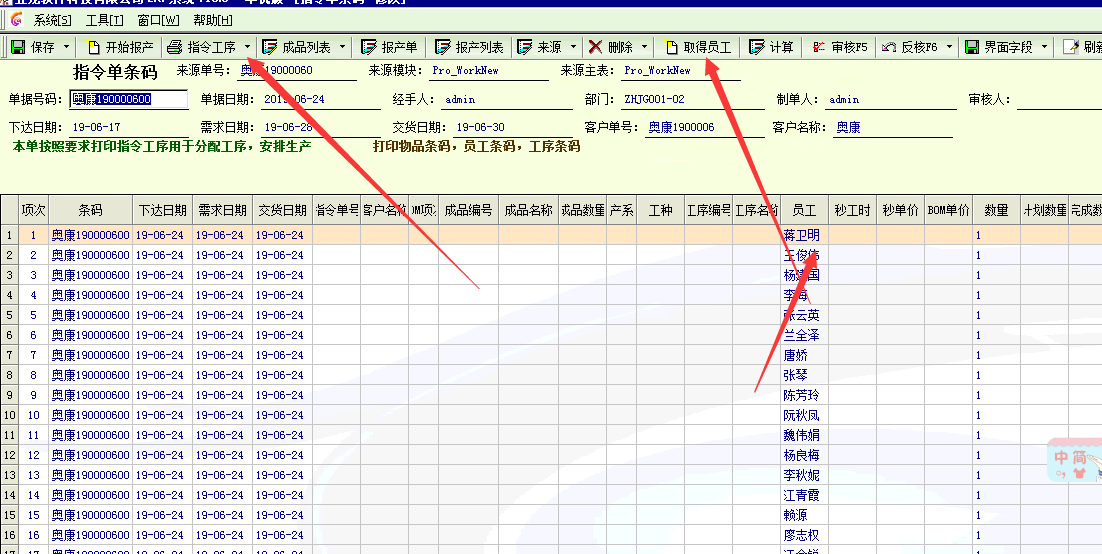Image resolution: width=1102 pixels, height=554 pixels.
Task: Click the 报产单 toolbar icon
Action: 369,47
